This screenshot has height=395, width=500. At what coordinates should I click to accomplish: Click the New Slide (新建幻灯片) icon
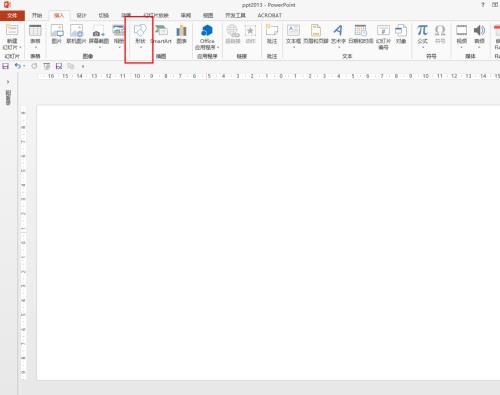pyautogui.click(x=12, y=30)
